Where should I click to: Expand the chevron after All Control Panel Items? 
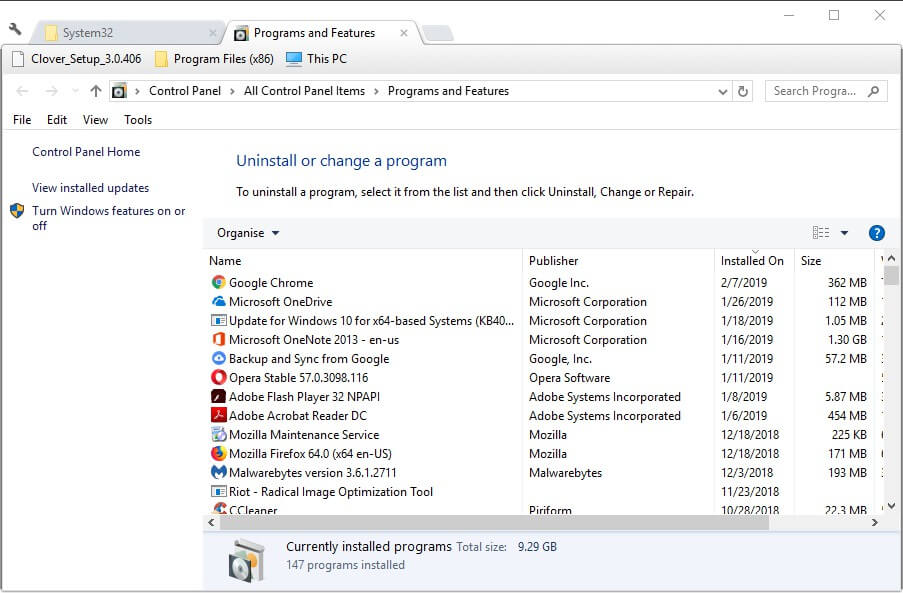376,91
